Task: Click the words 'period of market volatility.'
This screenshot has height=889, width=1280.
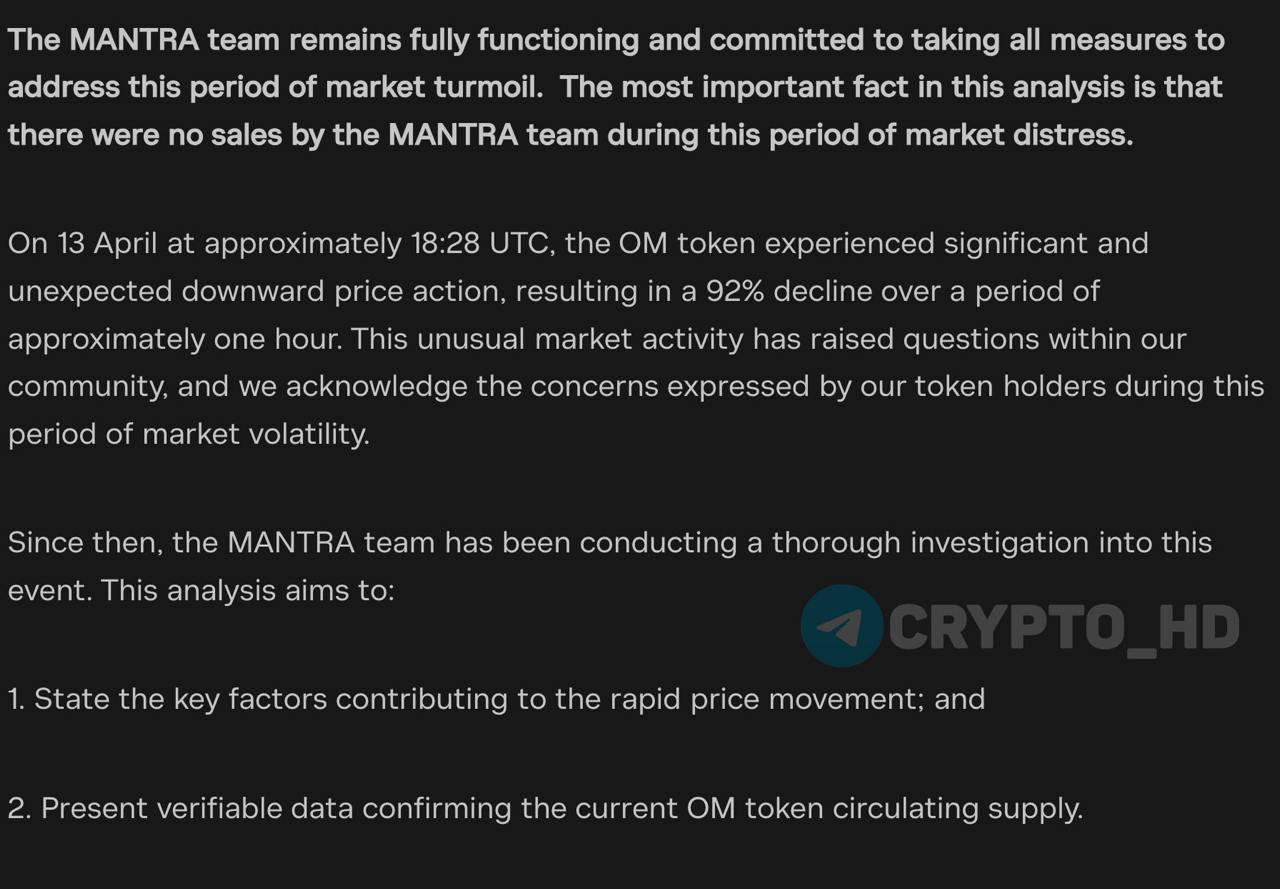Action: 189,434
